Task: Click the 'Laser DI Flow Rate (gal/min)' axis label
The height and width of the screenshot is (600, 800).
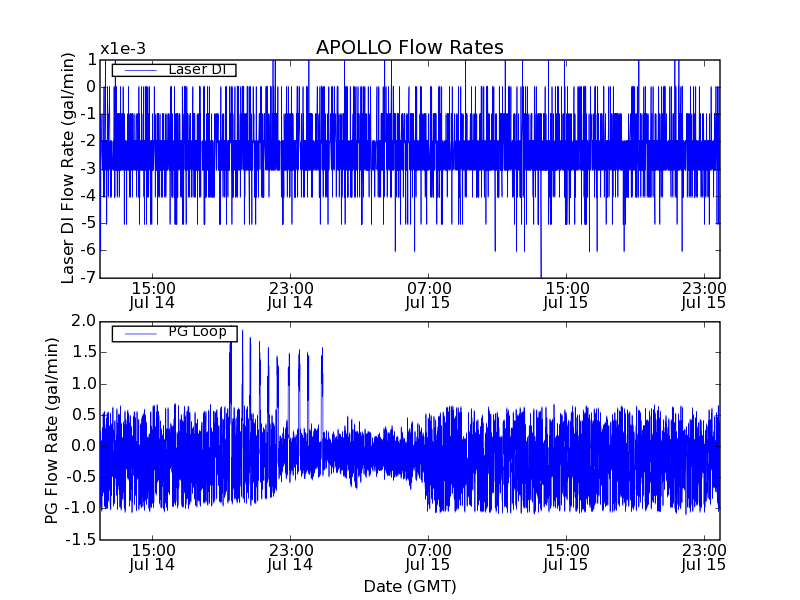Action: click(68, 168)
